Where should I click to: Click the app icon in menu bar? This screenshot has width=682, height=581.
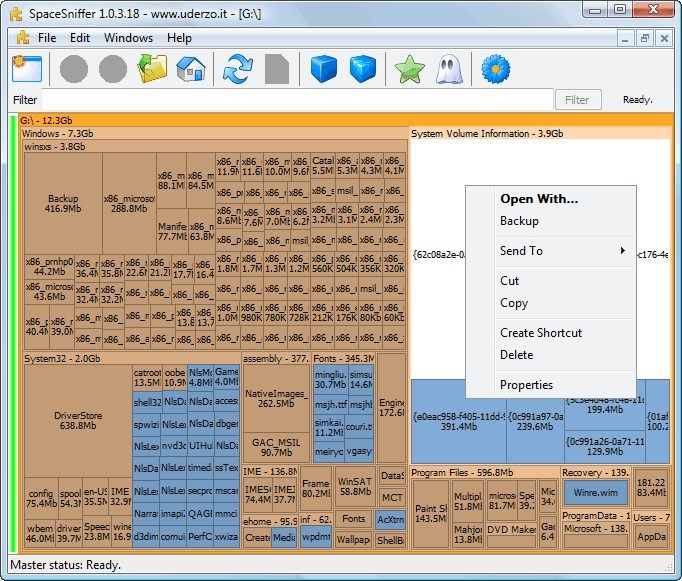(x=23, y=38)
